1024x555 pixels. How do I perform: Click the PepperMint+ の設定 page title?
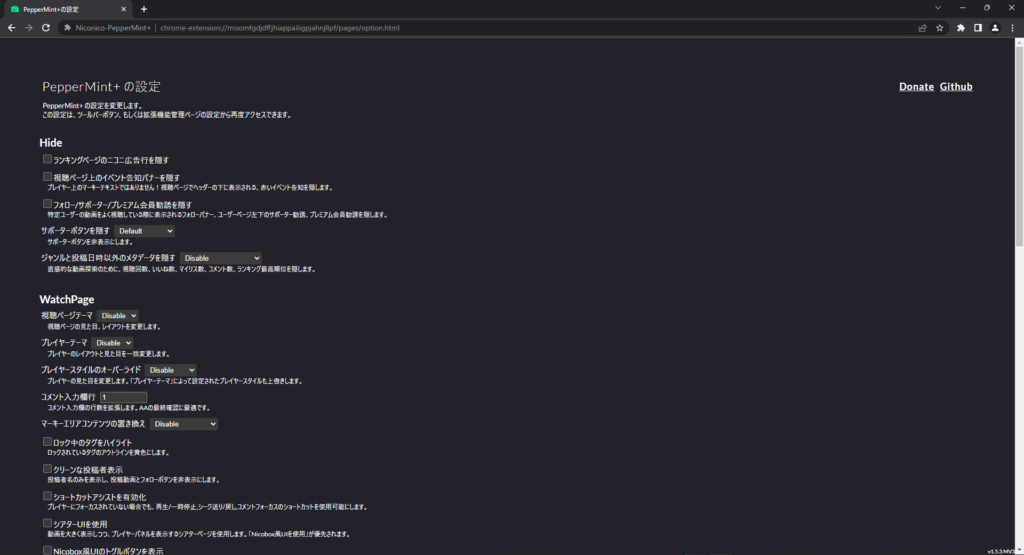[x=101, y=87]
